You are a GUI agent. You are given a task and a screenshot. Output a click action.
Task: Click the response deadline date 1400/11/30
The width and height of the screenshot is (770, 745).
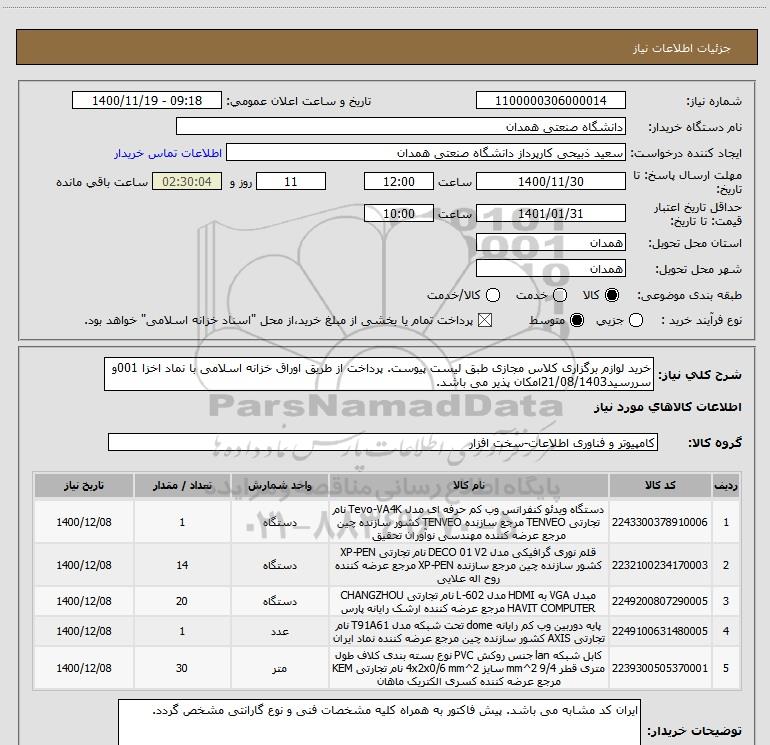pyautogui.click(x=550, y=182)
